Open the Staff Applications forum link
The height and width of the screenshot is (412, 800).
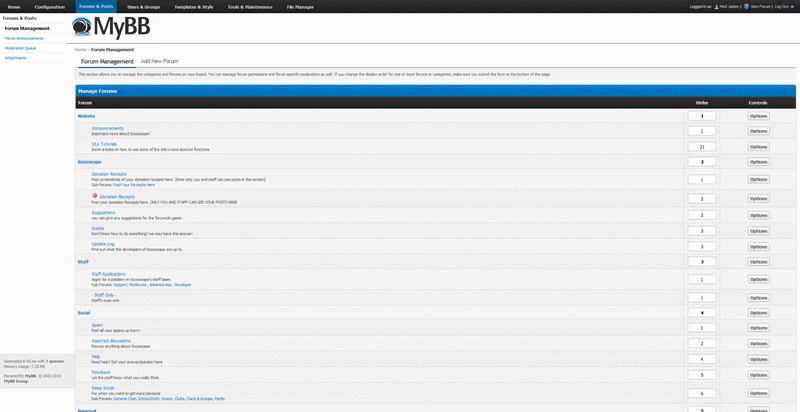click(108, 273)
